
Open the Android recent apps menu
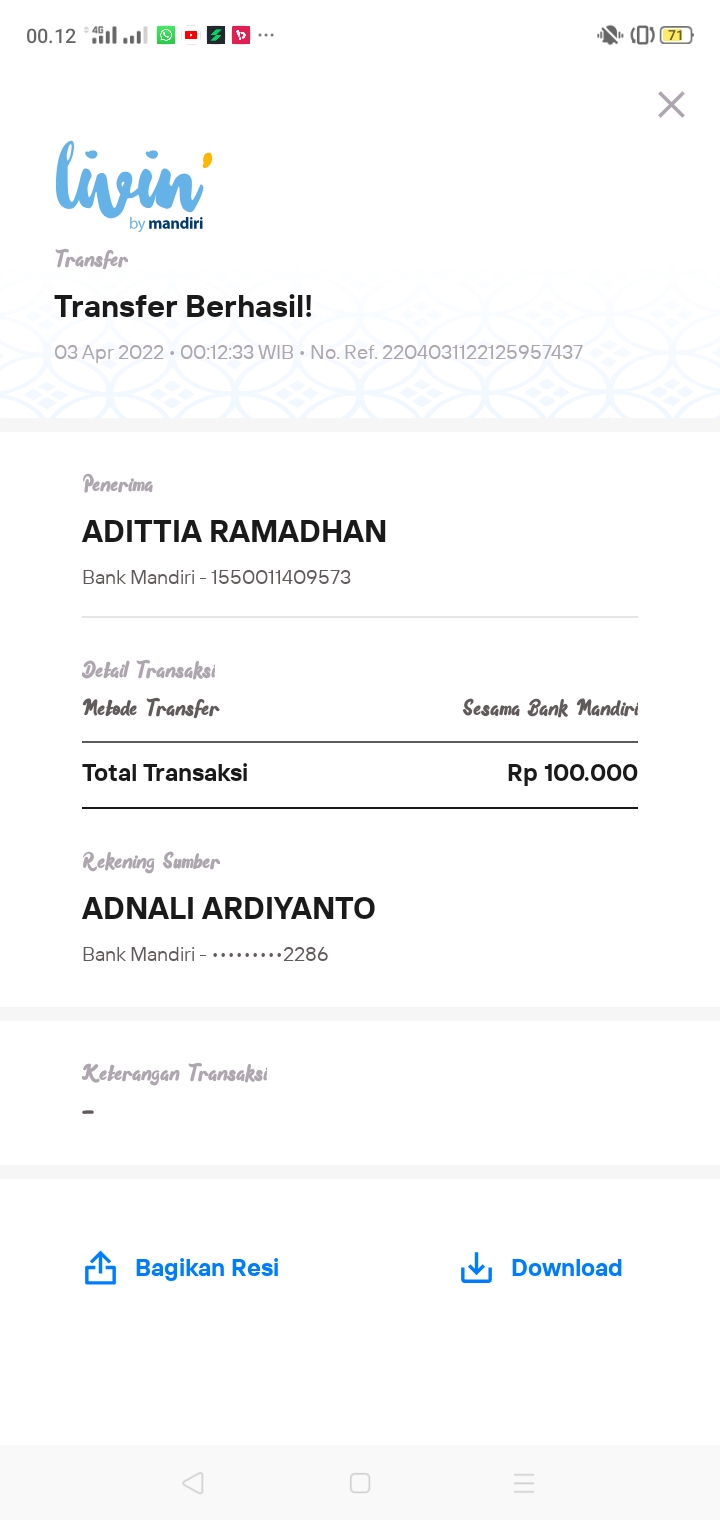pyautogui.click(x=524, y=1483)
